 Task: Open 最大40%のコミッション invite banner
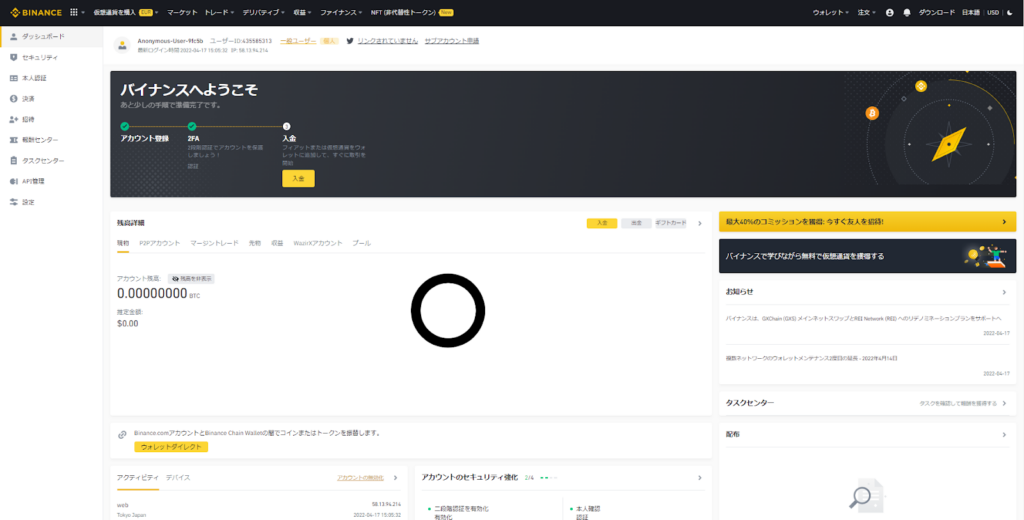tap(867, 221)
